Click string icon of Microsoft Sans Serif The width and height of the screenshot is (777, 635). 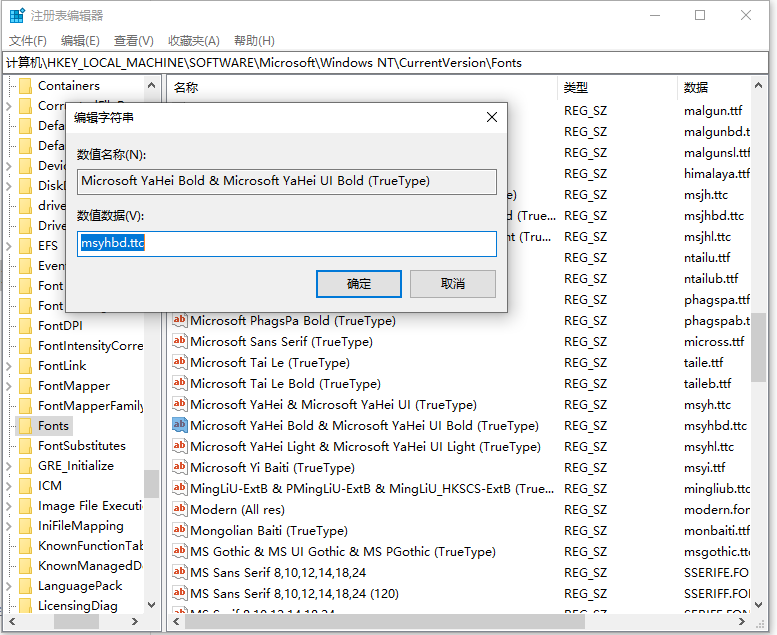[179, 341]
